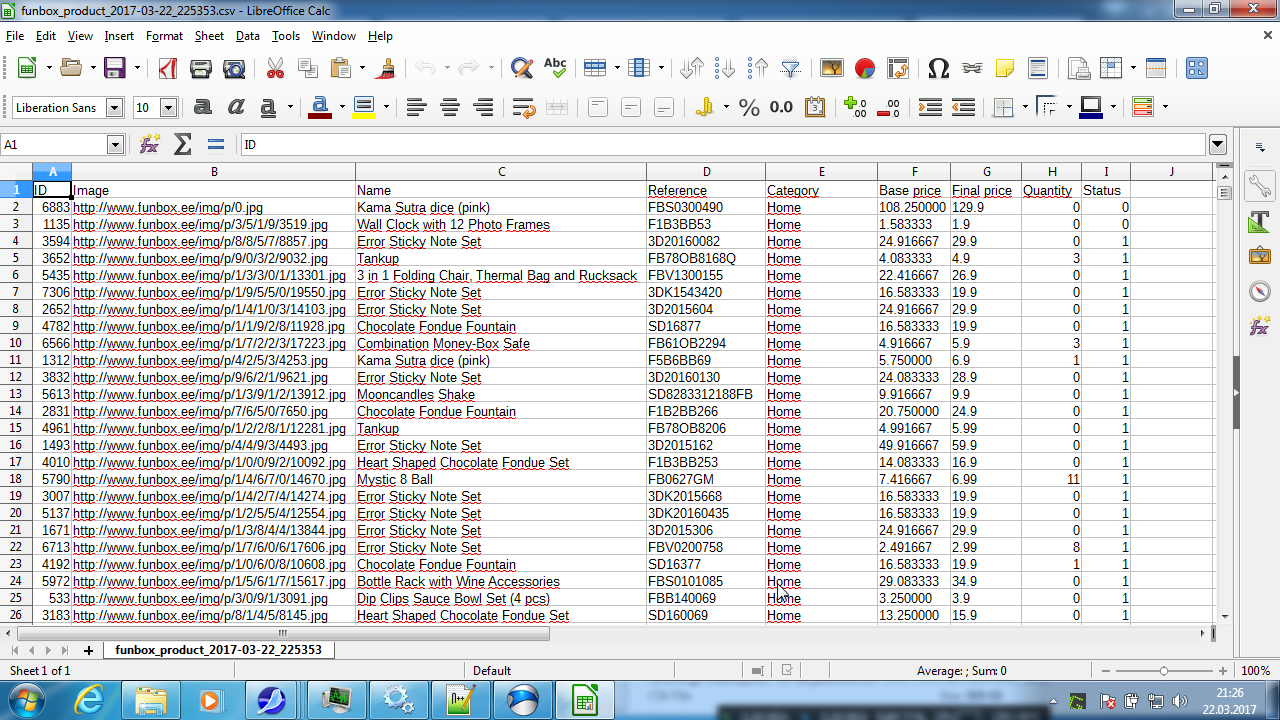Apply the yellow cell background color
This screenshot has height=720, width=1280.
[363, 108]
